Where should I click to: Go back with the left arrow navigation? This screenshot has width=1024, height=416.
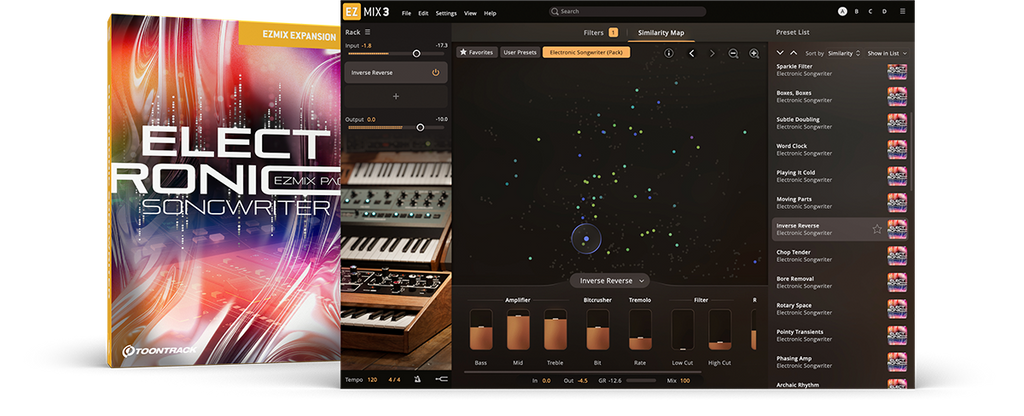coord(692,53)
